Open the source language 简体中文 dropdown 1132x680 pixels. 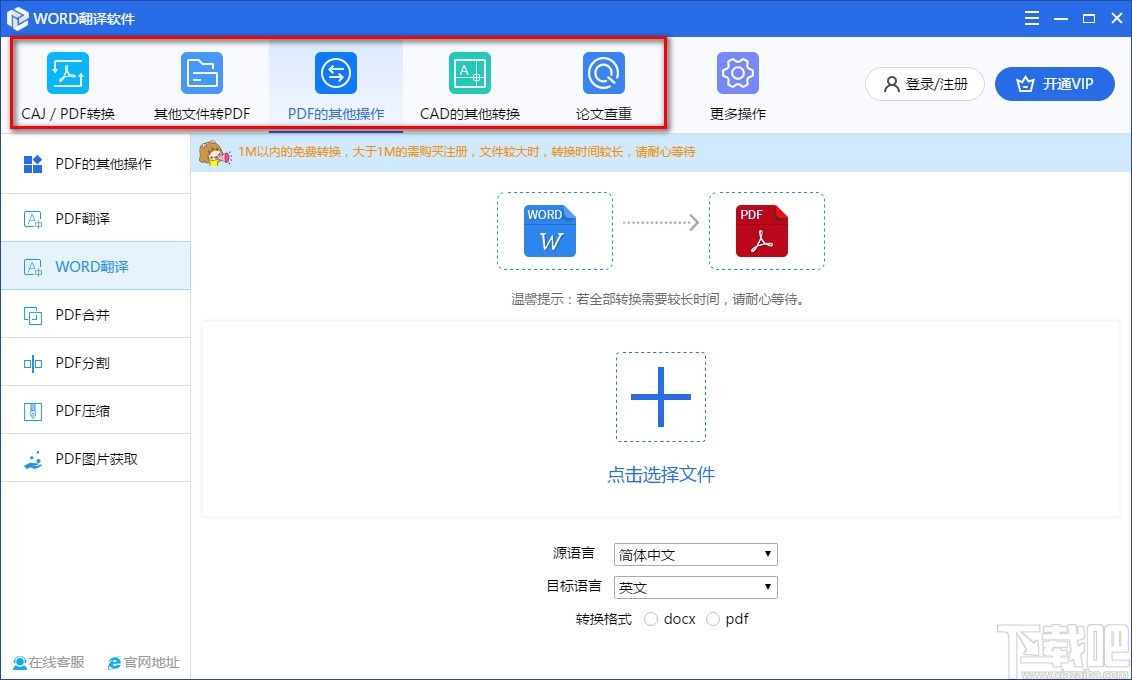point(695,554)
